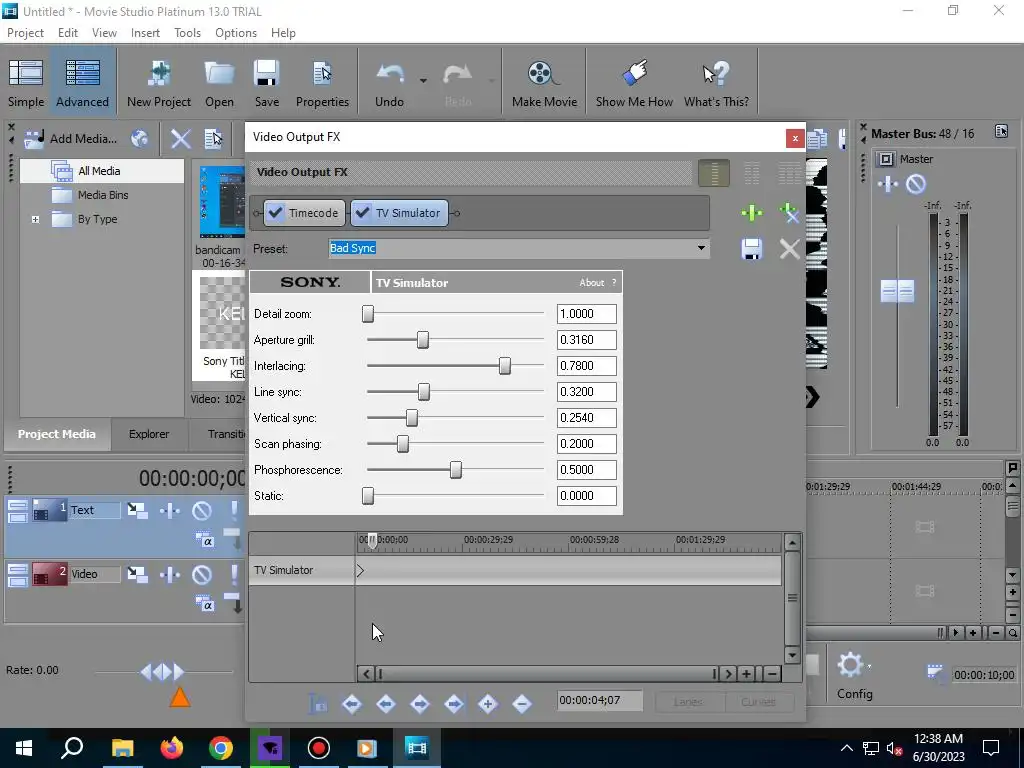This screenshot has height=768, width=1024.
Task: Close the Video Output FX dialog
Action: (x=795, y=138)
